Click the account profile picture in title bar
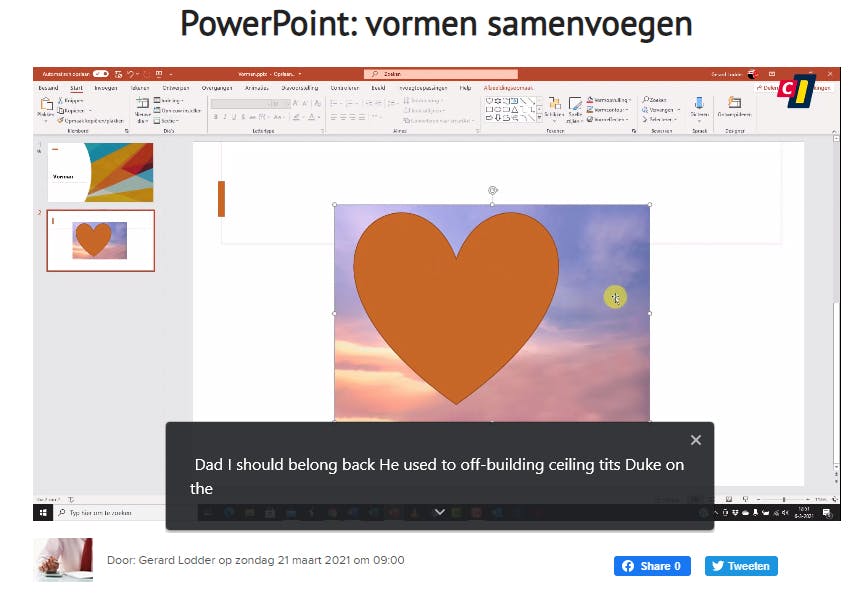 (752, 74)
